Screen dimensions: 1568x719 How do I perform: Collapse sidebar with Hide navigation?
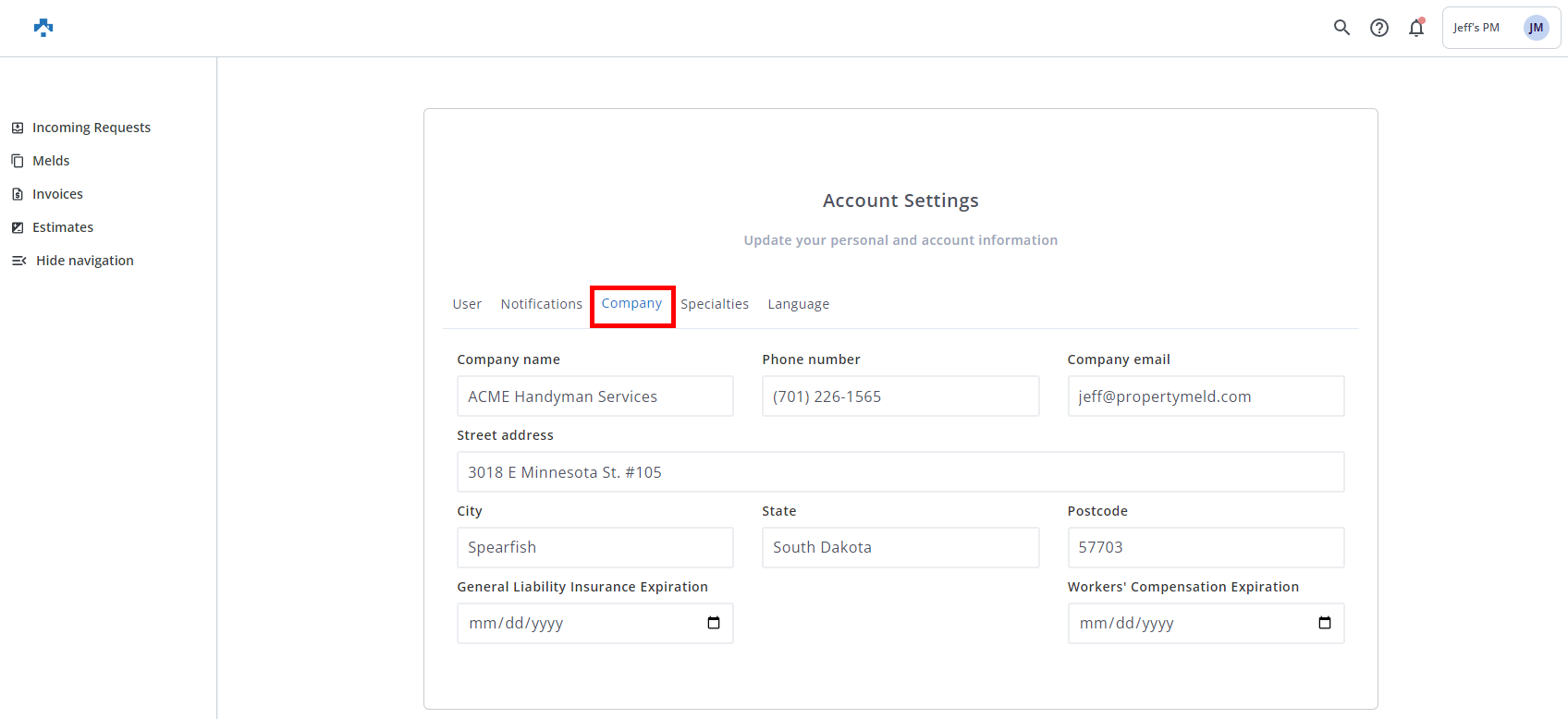[84, 261]
